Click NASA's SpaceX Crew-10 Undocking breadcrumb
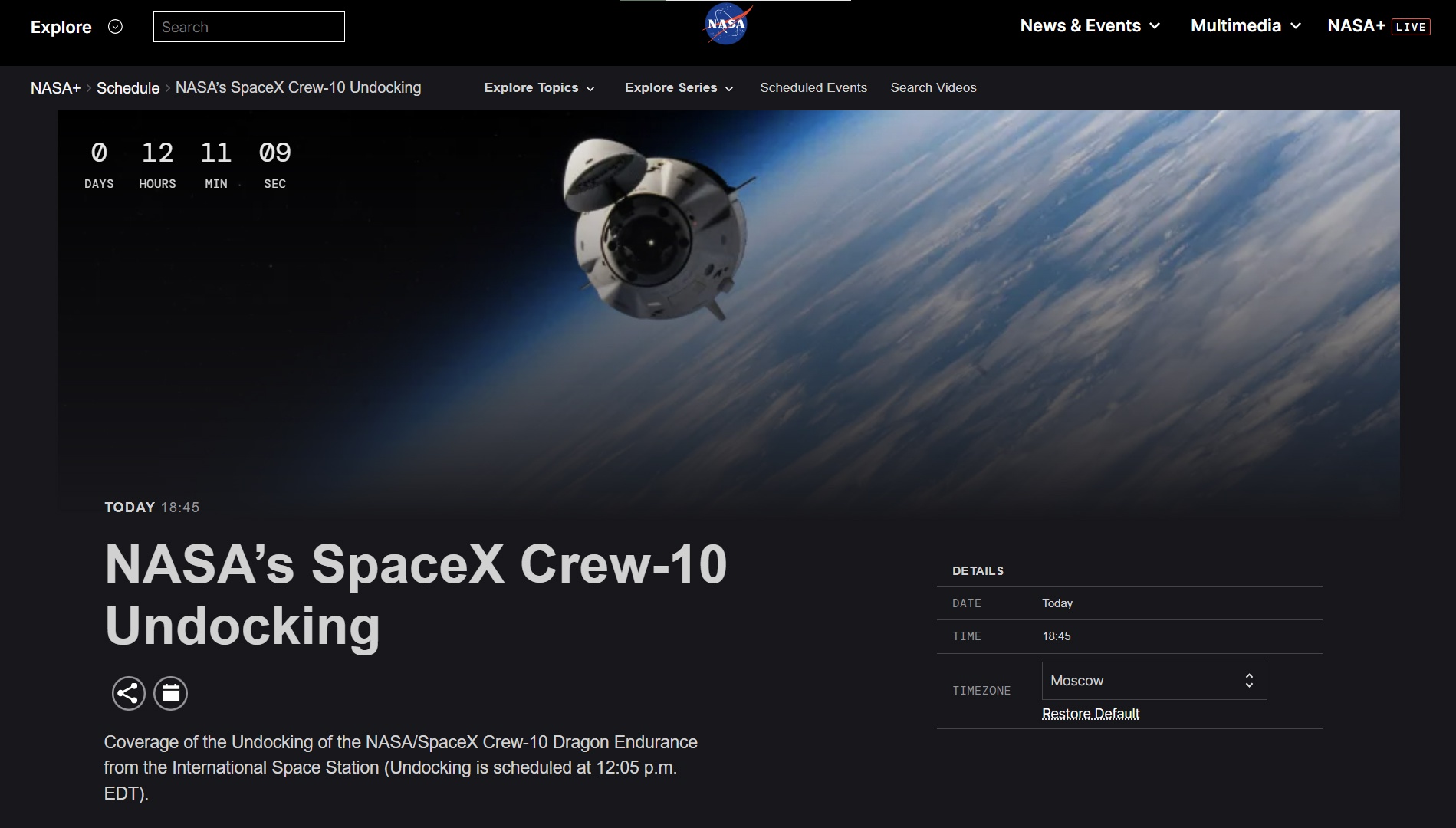 tap(298, 87)
